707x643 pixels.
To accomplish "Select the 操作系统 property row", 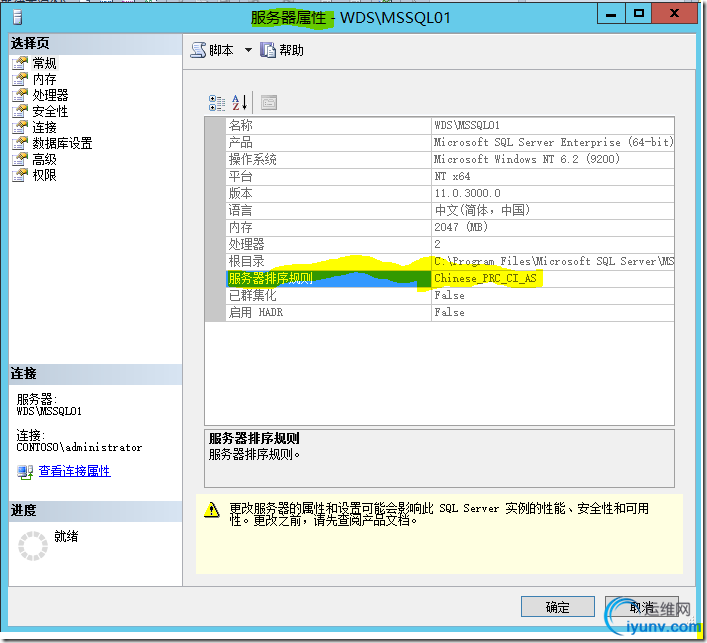I will (450, 159).
